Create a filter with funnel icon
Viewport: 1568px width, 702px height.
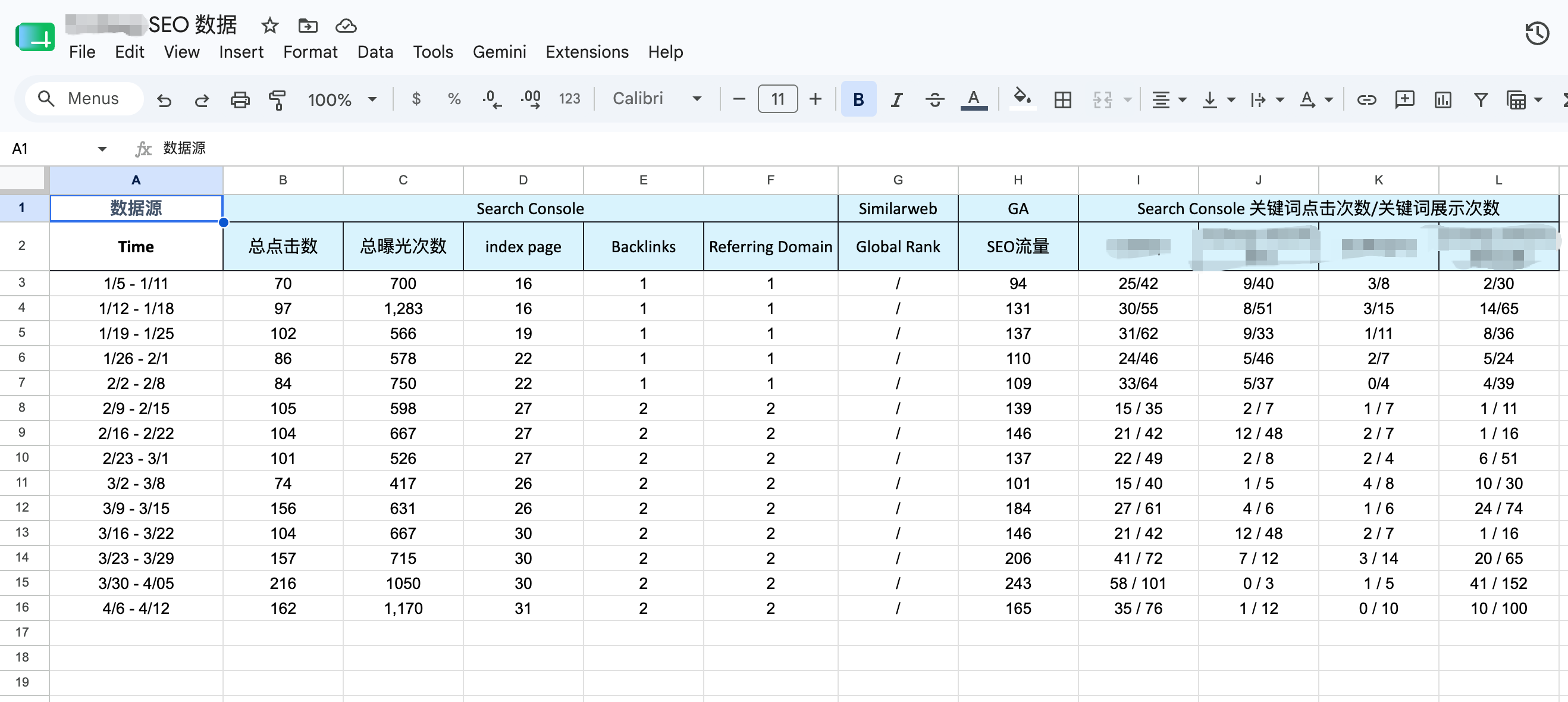point(1481,99)
